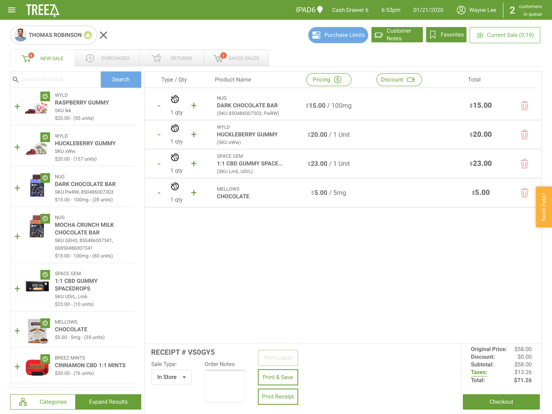Click the Treez logo

click(43, 10)
